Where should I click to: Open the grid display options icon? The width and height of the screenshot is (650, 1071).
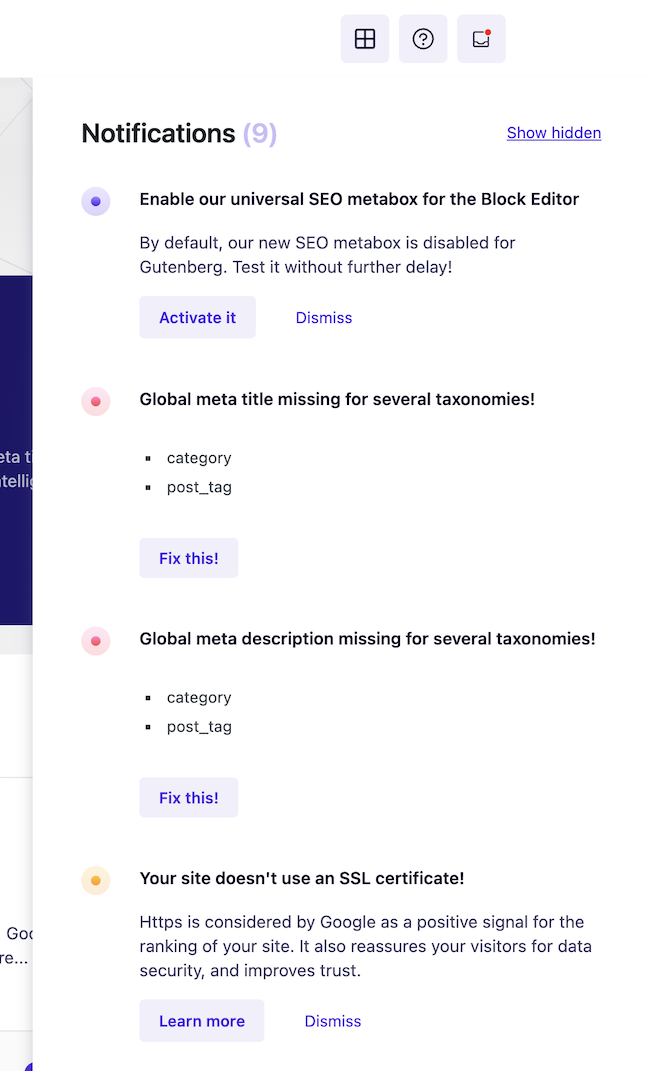[x=365, y=39]
